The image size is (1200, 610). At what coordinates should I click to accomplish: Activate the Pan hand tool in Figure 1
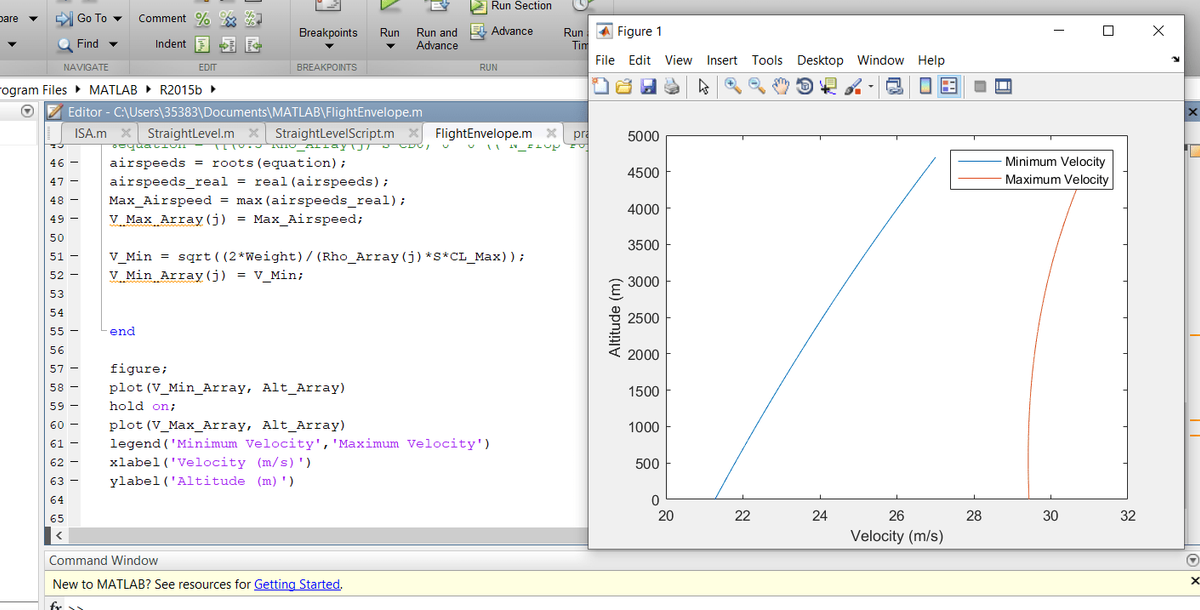[x=781, y=87]
